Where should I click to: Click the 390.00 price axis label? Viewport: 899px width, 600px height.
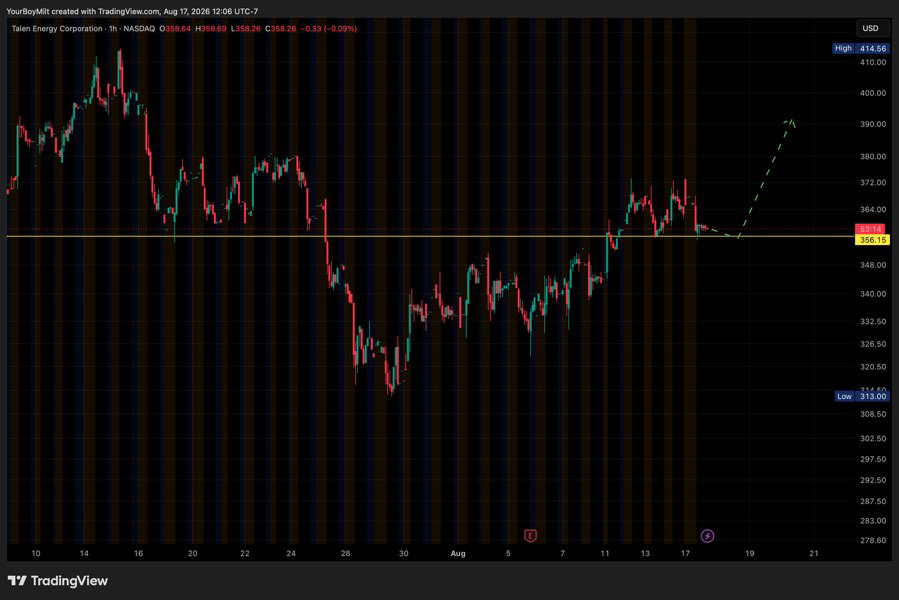click(x=873, y=124)
